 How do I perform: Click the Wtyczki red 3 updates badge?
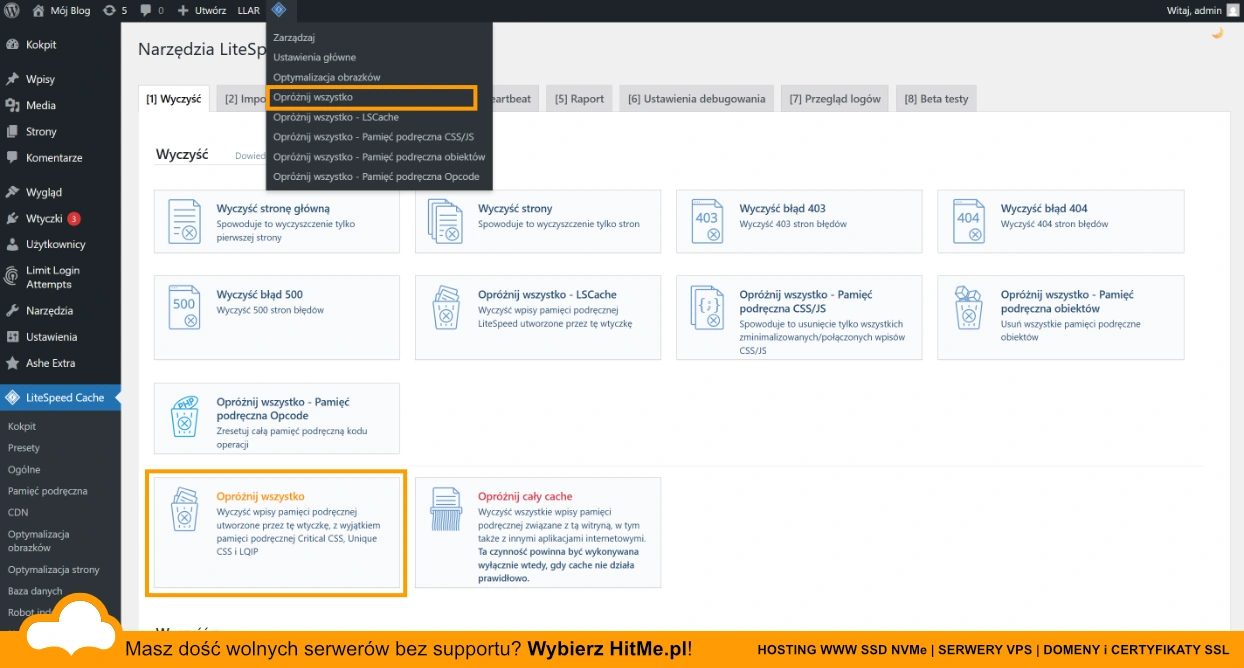click(x=74, y=218)
